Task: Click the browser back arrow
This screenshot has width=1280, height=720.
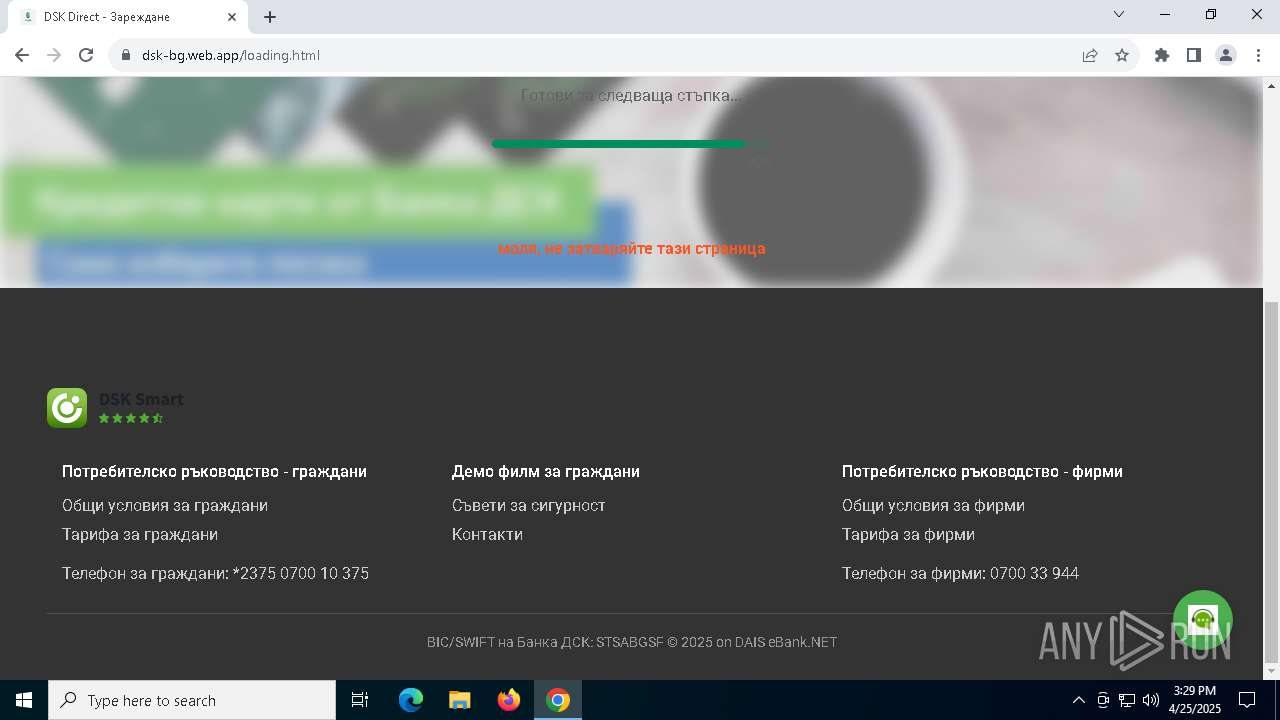Action: point(22,55)
